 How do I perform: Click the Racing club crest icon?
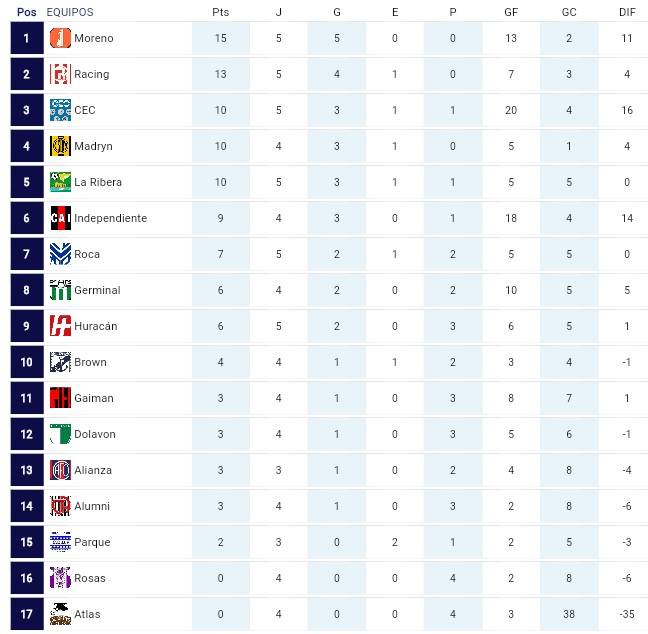pos(60,74)
